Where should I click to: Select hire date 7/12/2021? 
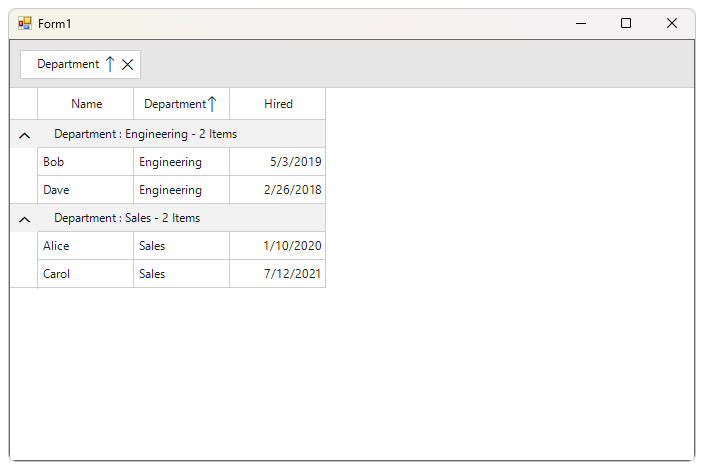[277, 274]
